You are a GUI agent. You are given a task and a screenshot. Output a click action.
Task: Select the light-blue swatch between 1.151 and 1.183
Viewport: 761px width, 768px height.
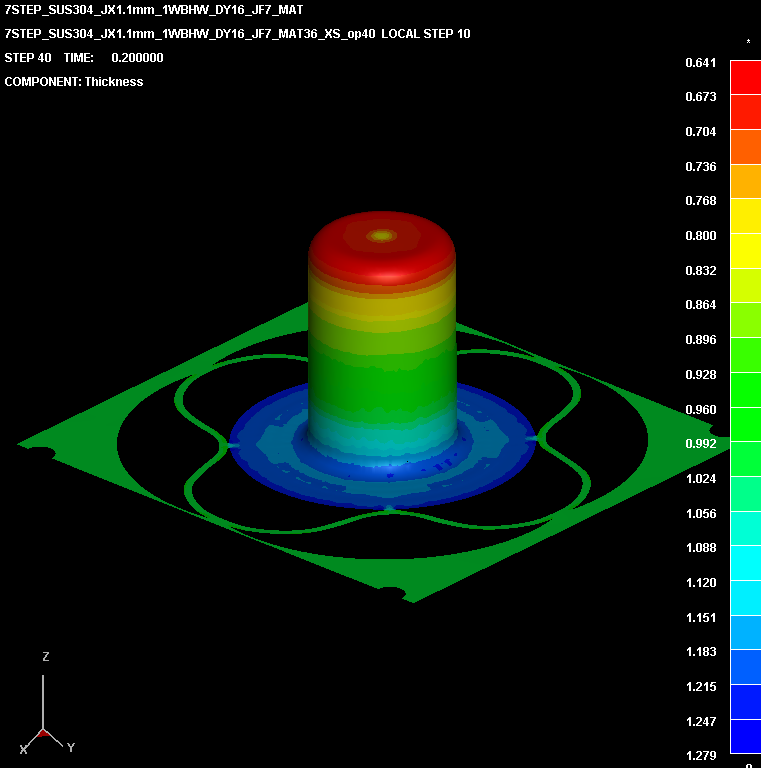click(745, 633)
